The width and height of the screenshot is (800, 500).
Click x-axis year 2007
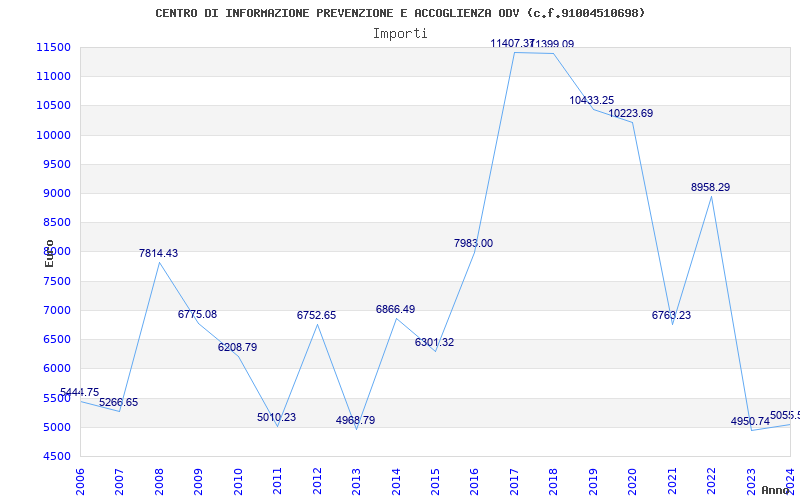119,482
